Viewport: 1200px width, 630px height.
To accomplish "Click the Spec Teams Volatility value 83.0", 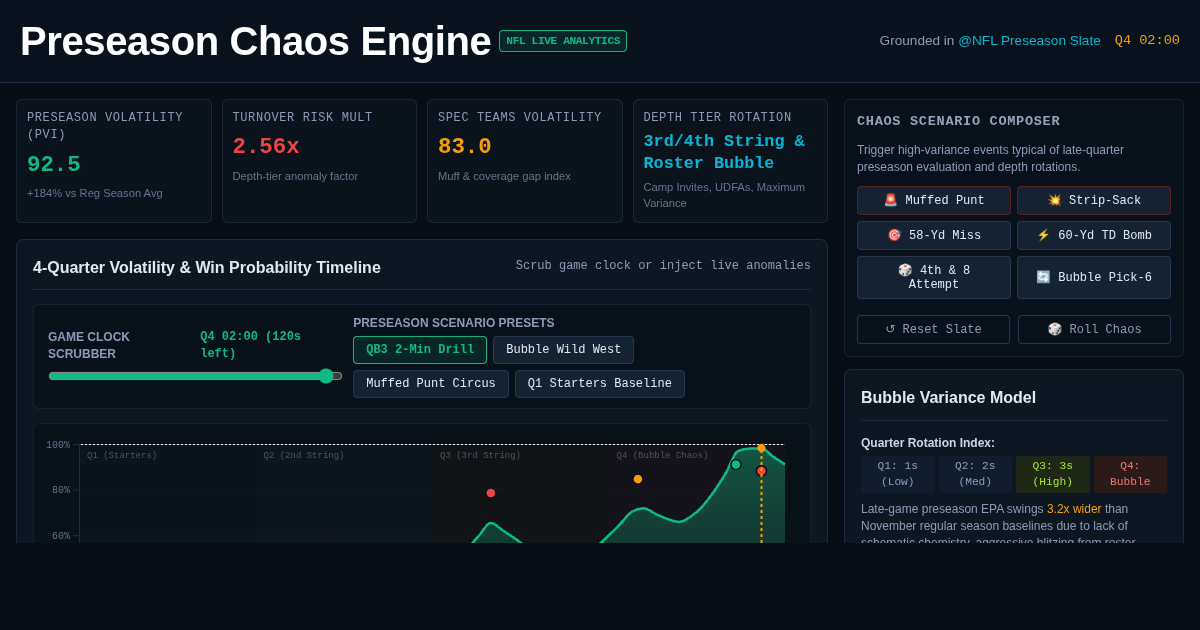I will tap(465, 147).
